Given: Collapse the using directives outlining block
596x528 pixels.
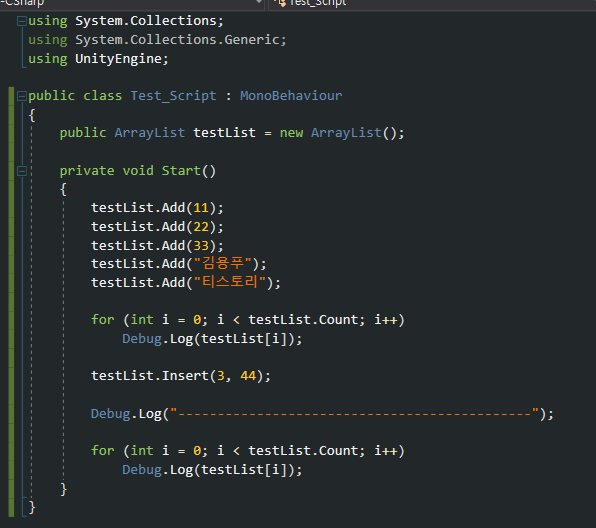Looking at the screenshot, I should (x=22, y=21).
